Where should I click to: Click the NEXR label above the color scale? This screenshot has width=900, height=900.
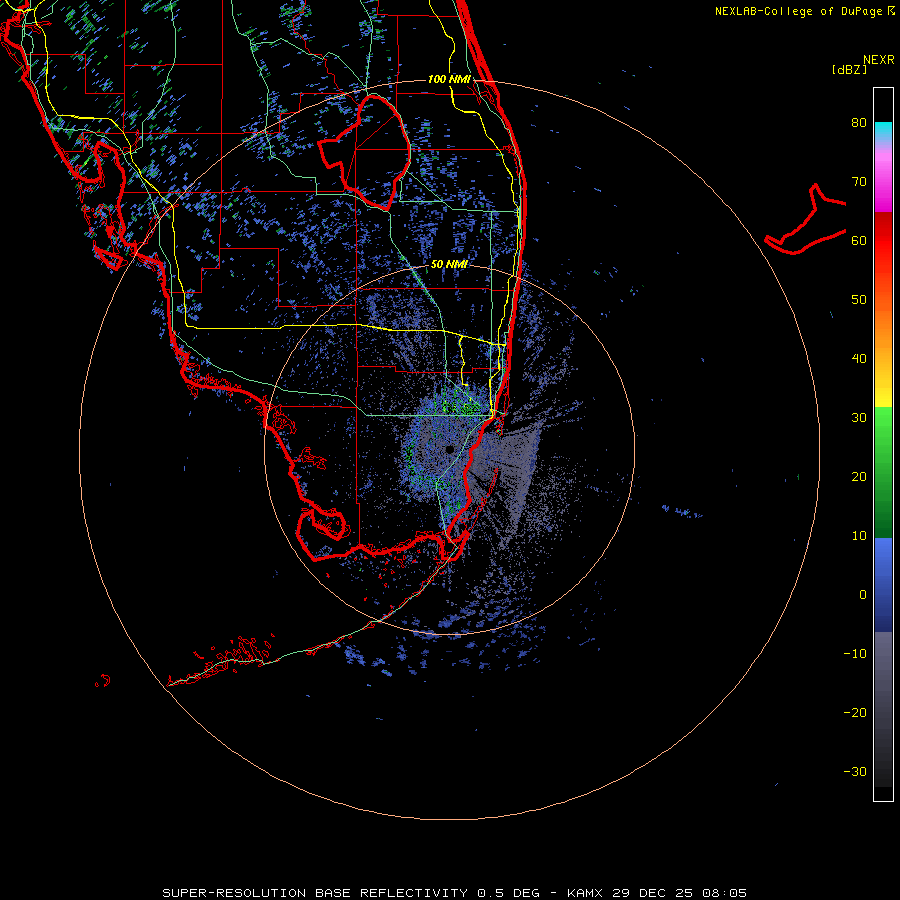(x=878, y=60)
